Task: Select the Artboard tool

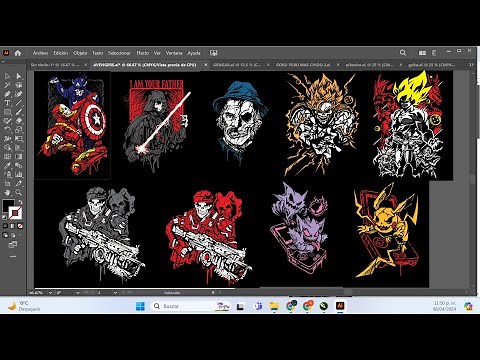Action: [x=7, y=183]
